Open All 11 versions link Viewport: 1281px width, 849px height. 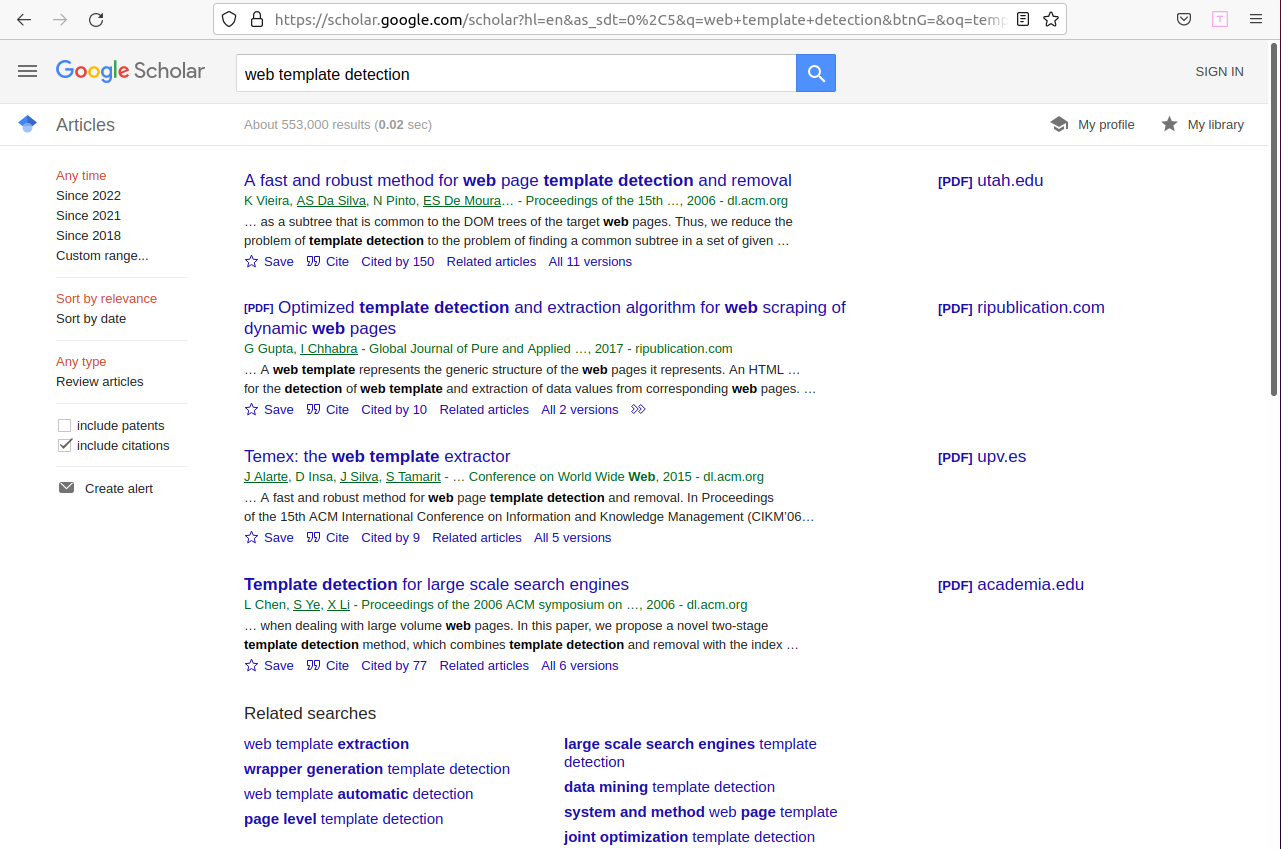tap(590, 262)
